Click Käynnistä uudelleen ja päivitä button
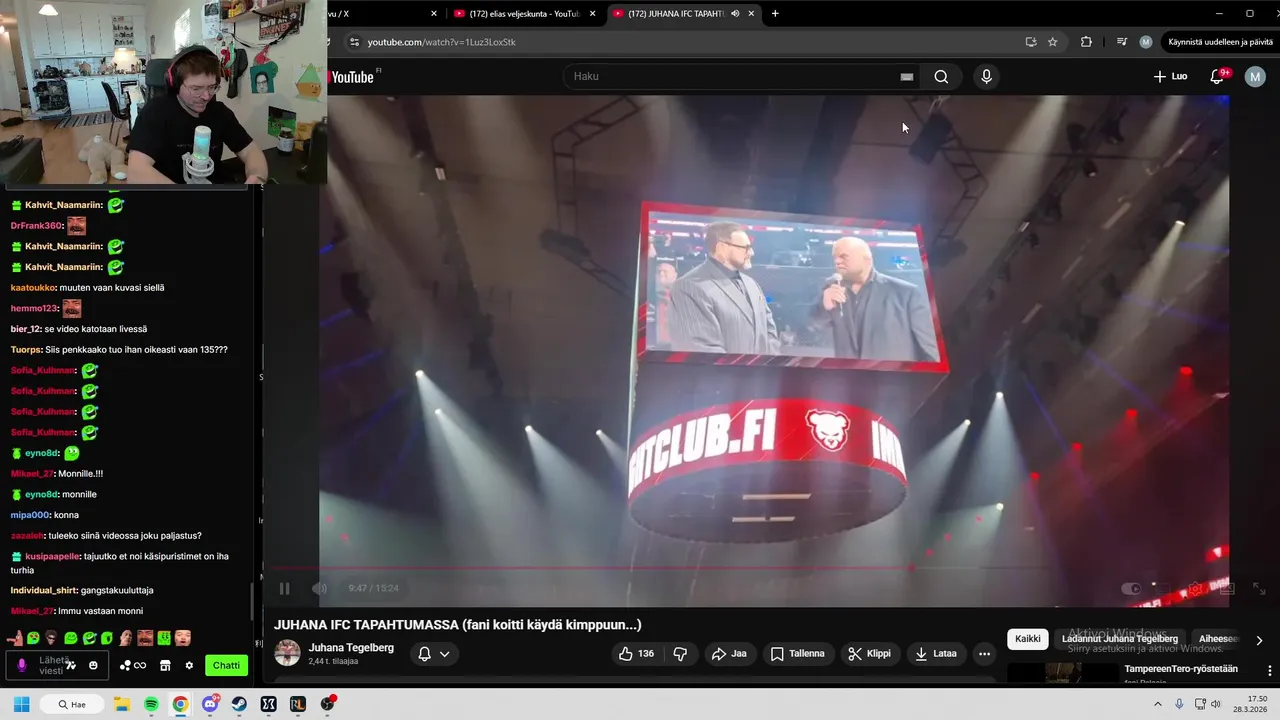This screenshot has height=720, width=1280. (x=1220, y=42)
